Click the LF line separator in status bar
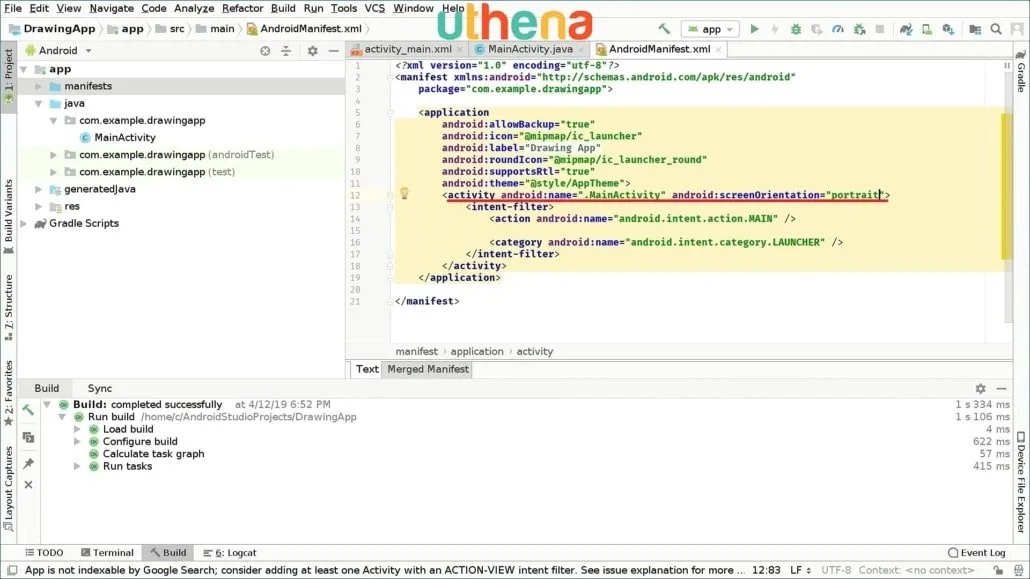Screen dimensions: 1030x579 799,570
